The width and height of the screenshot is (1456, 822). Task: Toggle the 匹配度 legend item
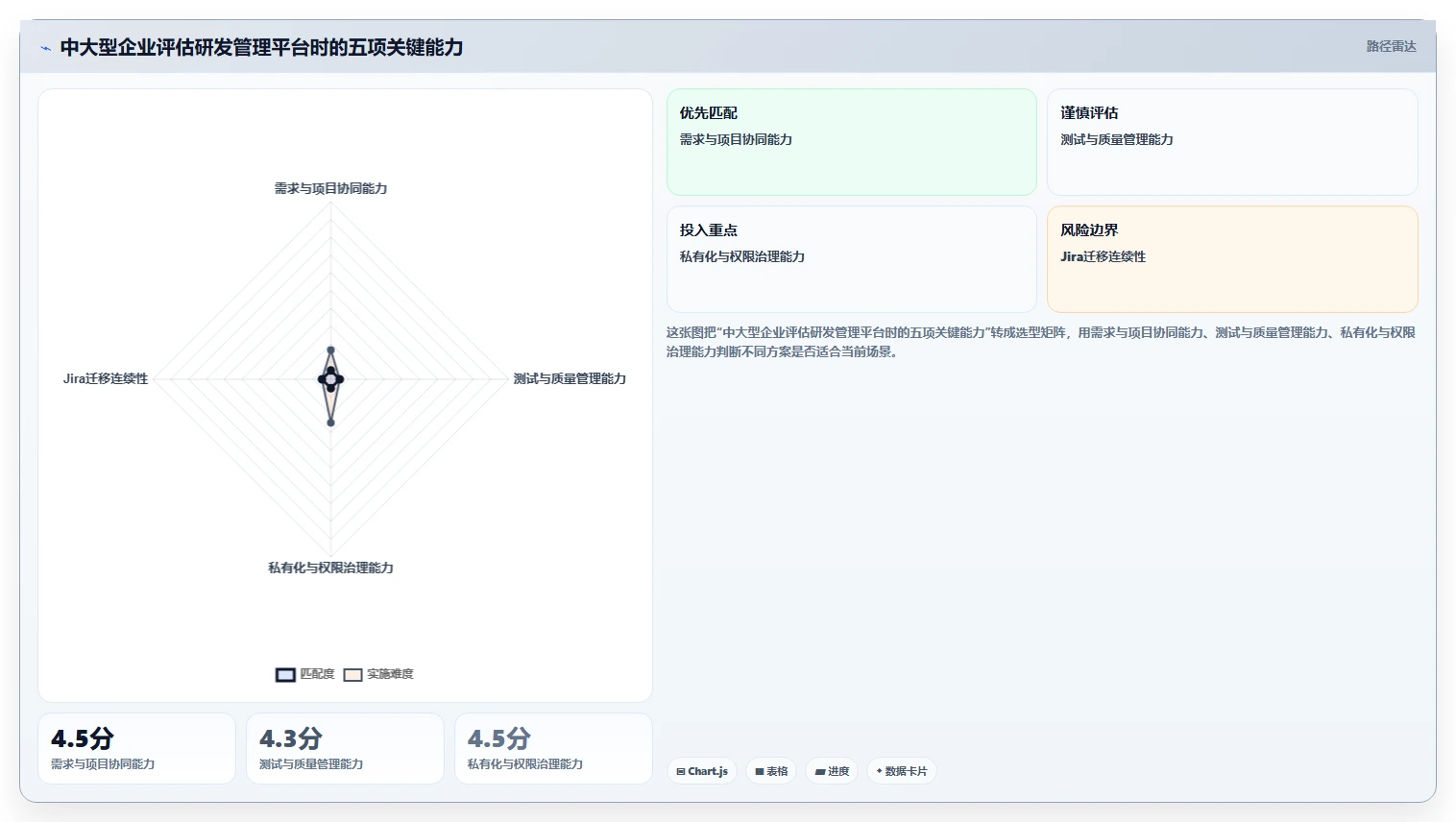click(x=305, y=674)
